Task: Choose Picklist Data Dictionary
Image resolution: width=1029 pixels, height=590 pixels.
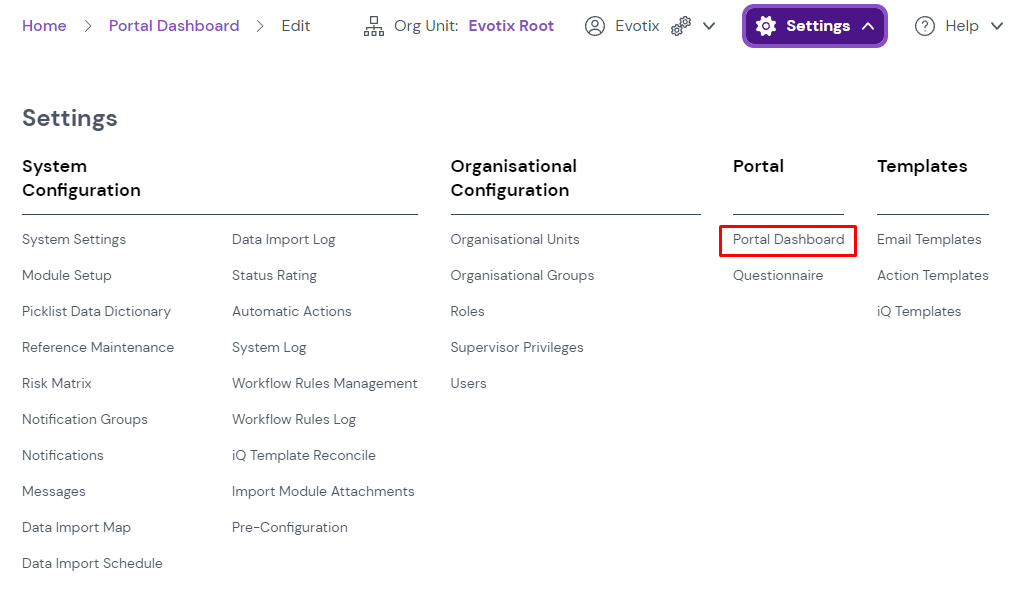Action: point(96,312)
